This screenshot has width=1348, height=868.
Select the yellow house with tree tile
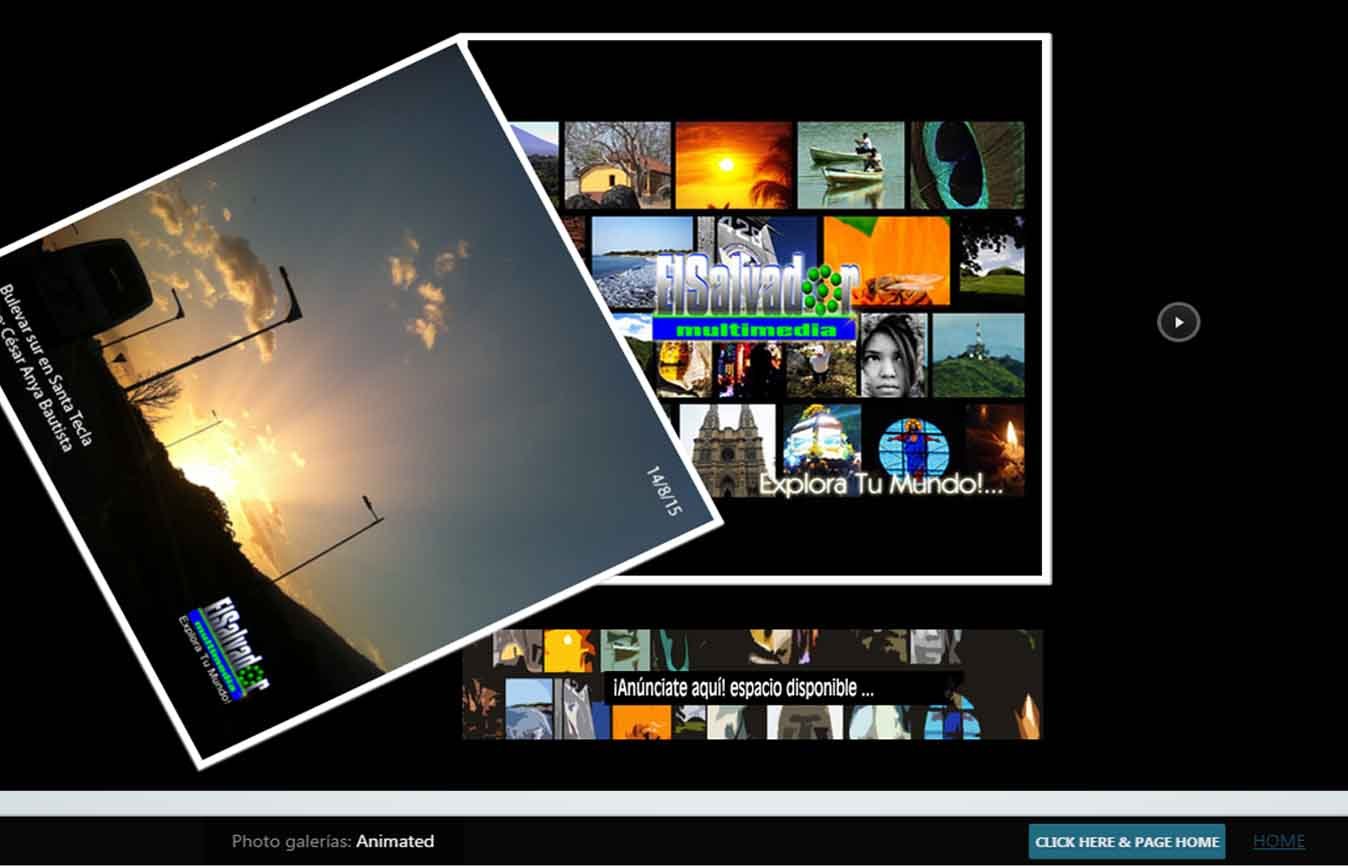pos(617,165)
